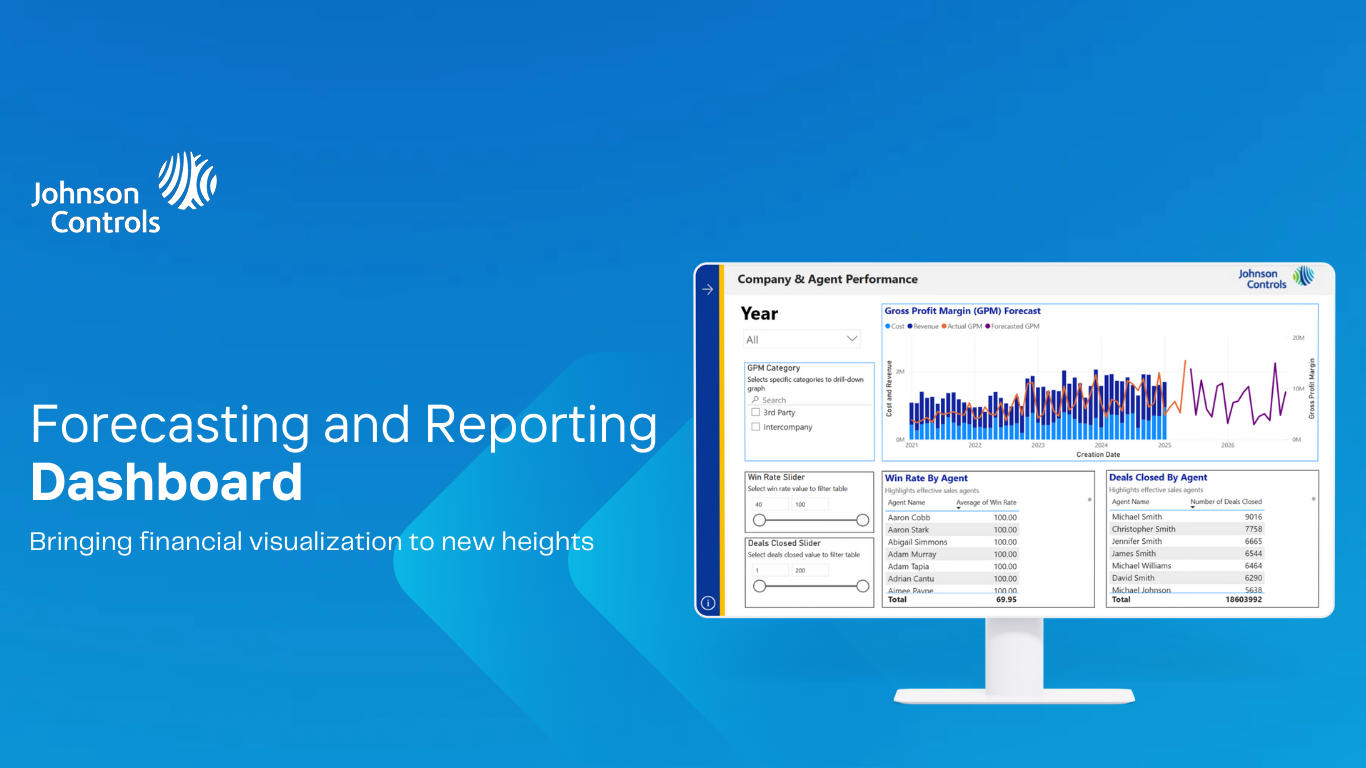The height and width of the screenshot is (768, 1366).
Task: Click Agent Name header in Deals Closed table
Action: (x=1130, y=502)
